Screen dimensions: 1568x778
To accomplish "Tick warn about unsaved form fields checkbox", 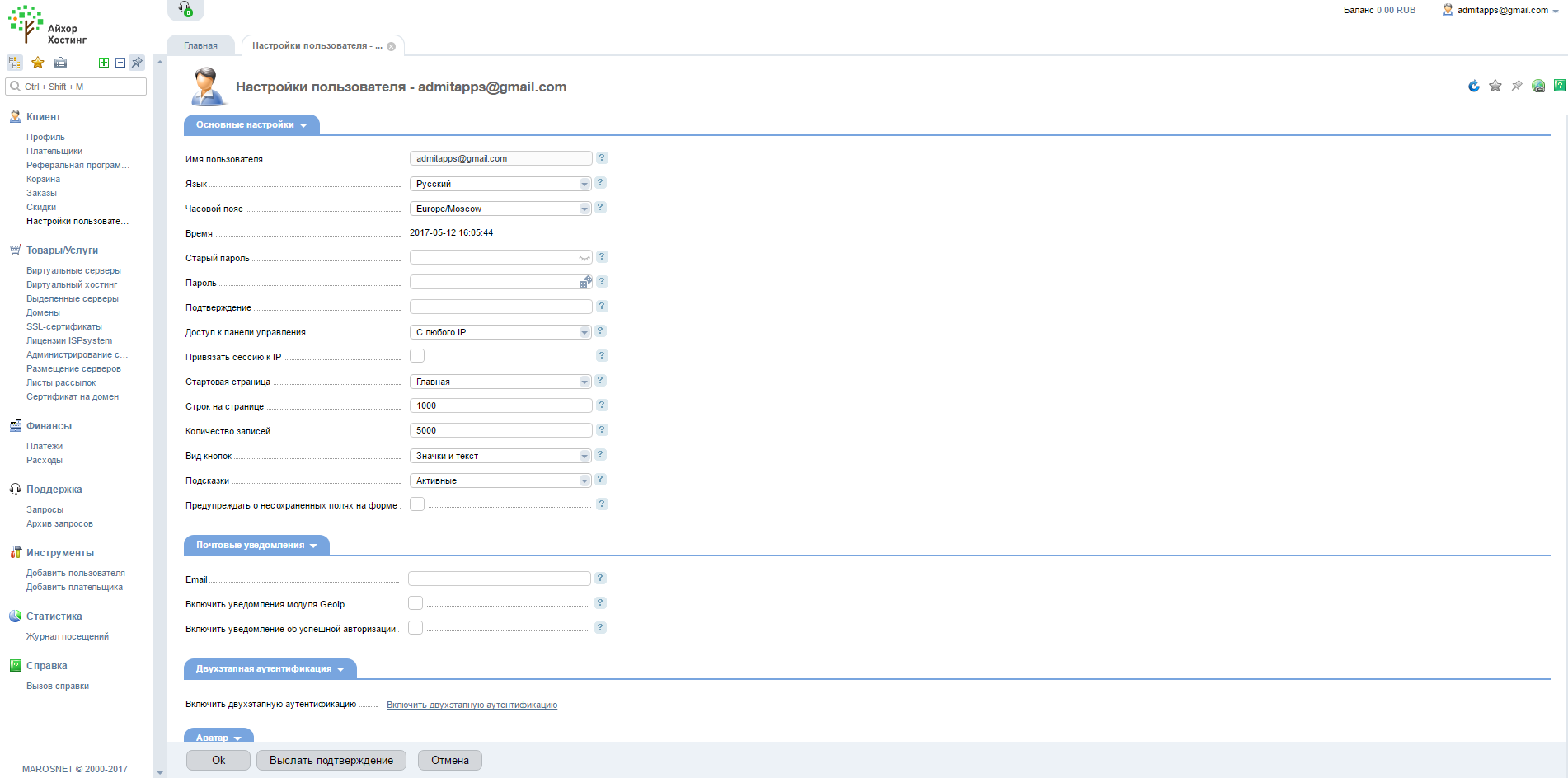I will (x=417, y=504).
